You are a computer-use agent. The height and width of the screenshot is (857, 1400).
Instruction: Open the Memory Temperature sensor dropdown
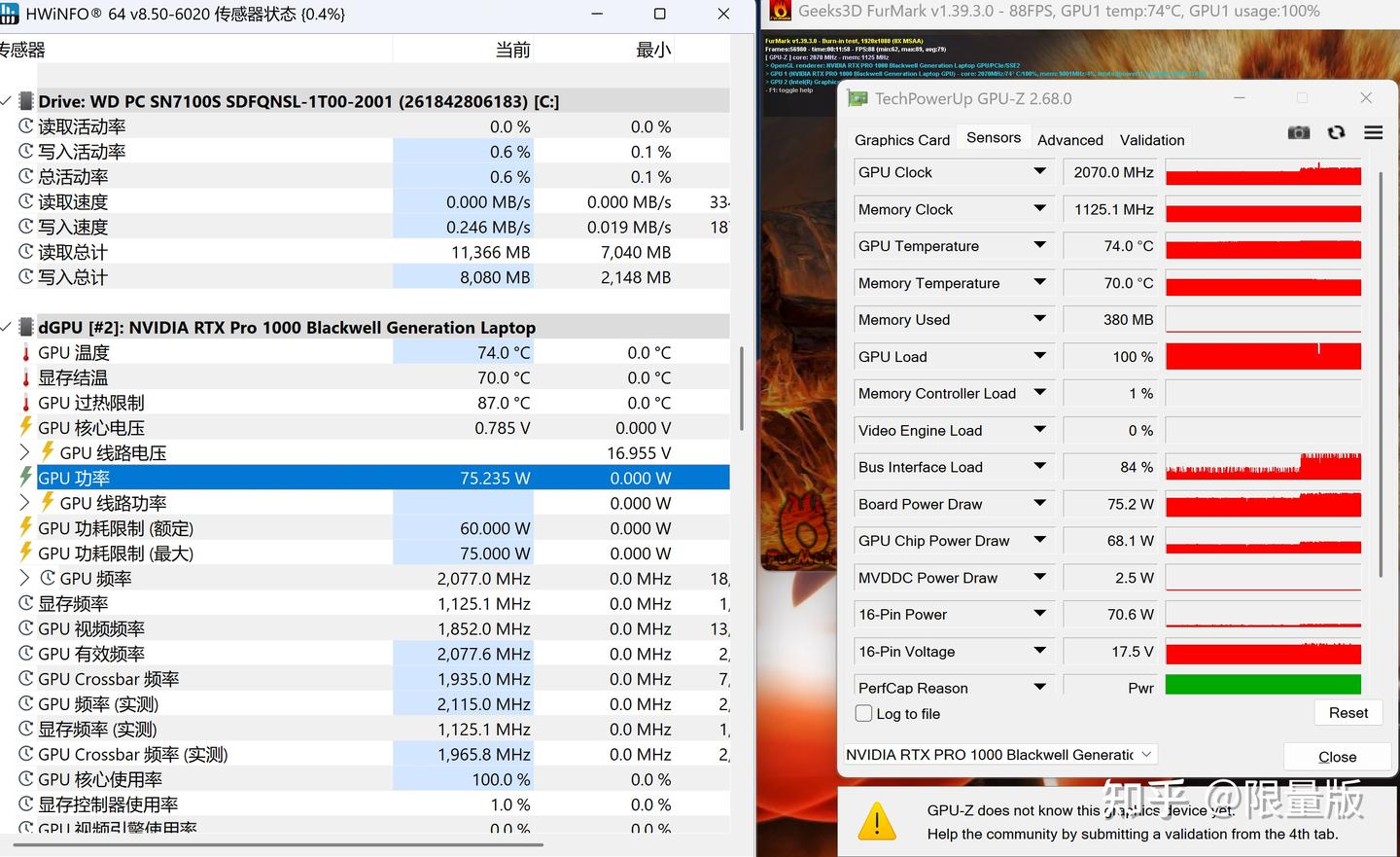[1039, 282]
